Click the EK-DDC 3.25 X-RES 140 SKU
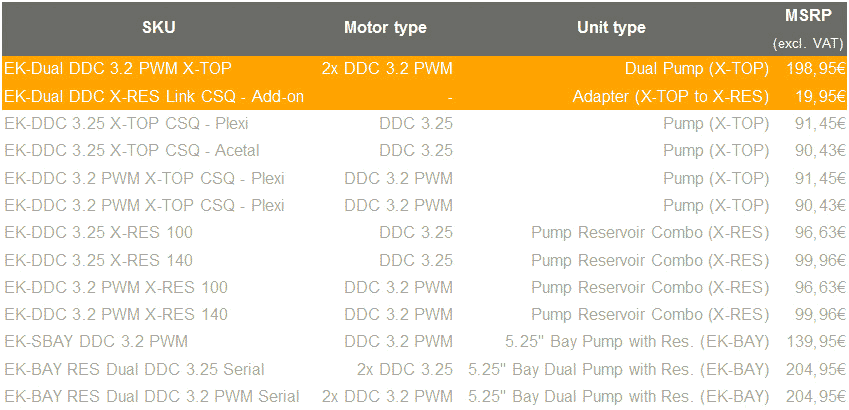849x410 pixels. tap(98, 260)
